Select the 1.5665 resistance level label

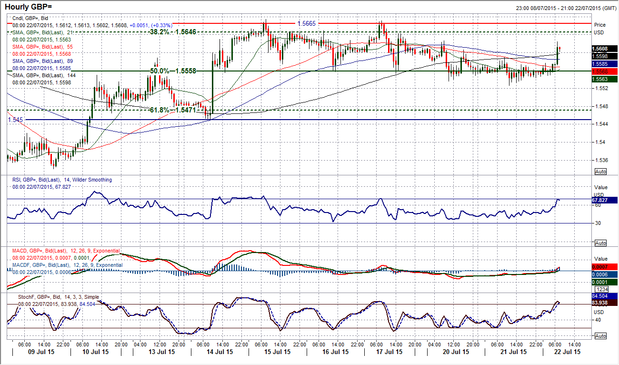306,24
